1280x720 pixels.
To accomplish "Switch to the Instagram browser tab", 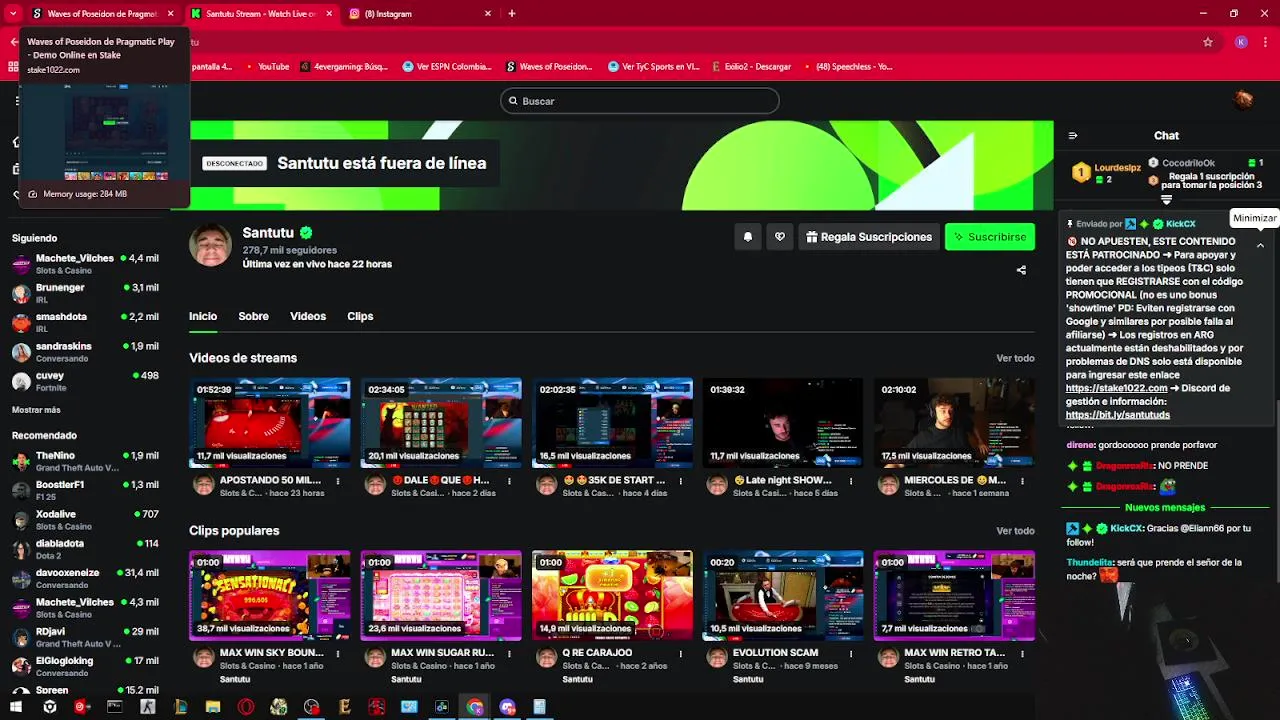I will pyautogui.click(x=420, y=14).
